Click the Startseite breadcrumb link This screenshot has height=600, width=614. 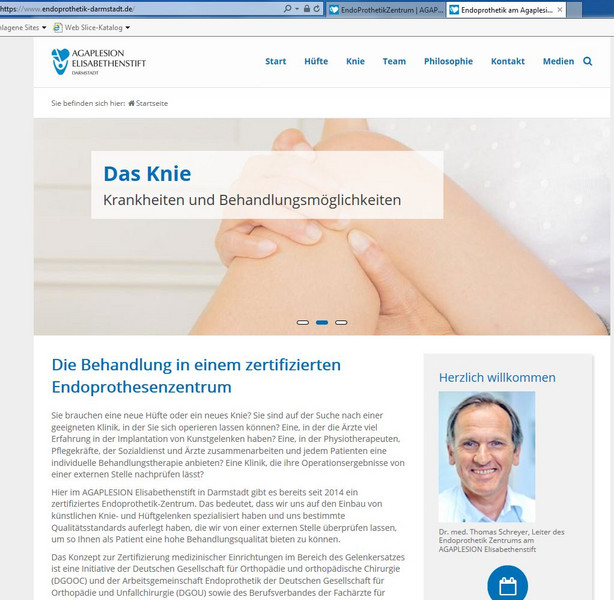(152, 103)
